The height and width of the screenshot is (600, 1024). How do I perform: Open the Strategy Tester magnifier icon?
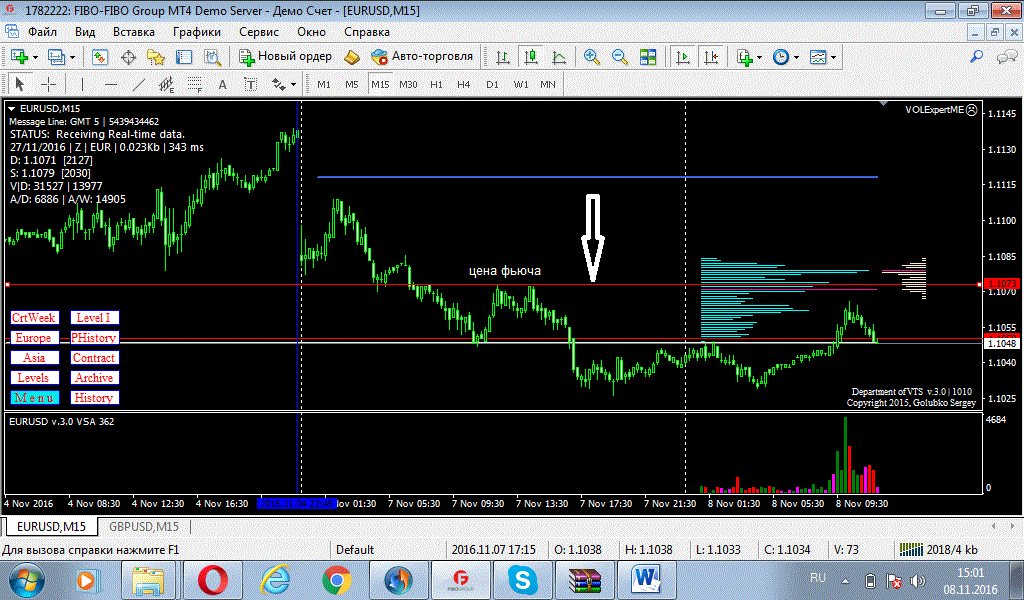(212, 57)
